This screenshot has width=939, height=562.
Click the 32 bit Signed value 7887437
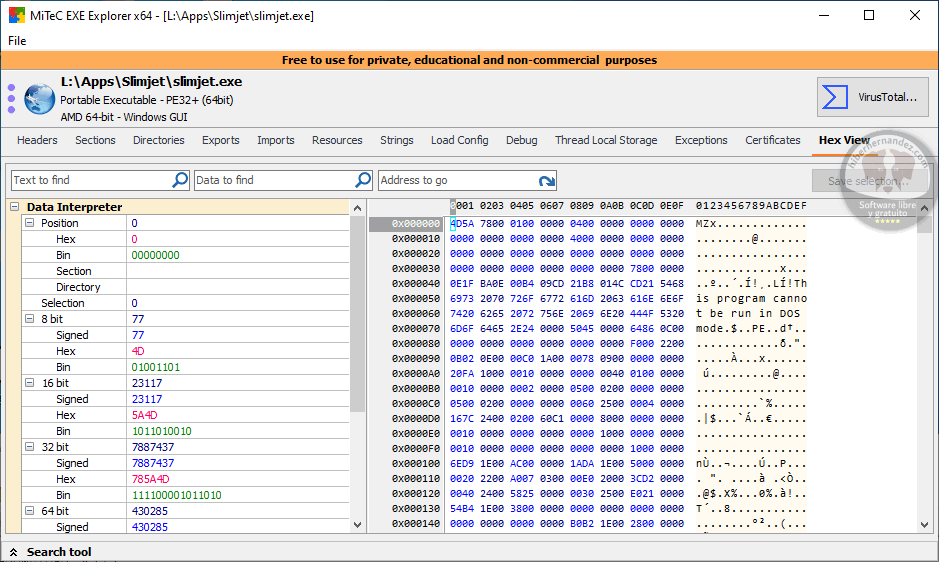153,463
